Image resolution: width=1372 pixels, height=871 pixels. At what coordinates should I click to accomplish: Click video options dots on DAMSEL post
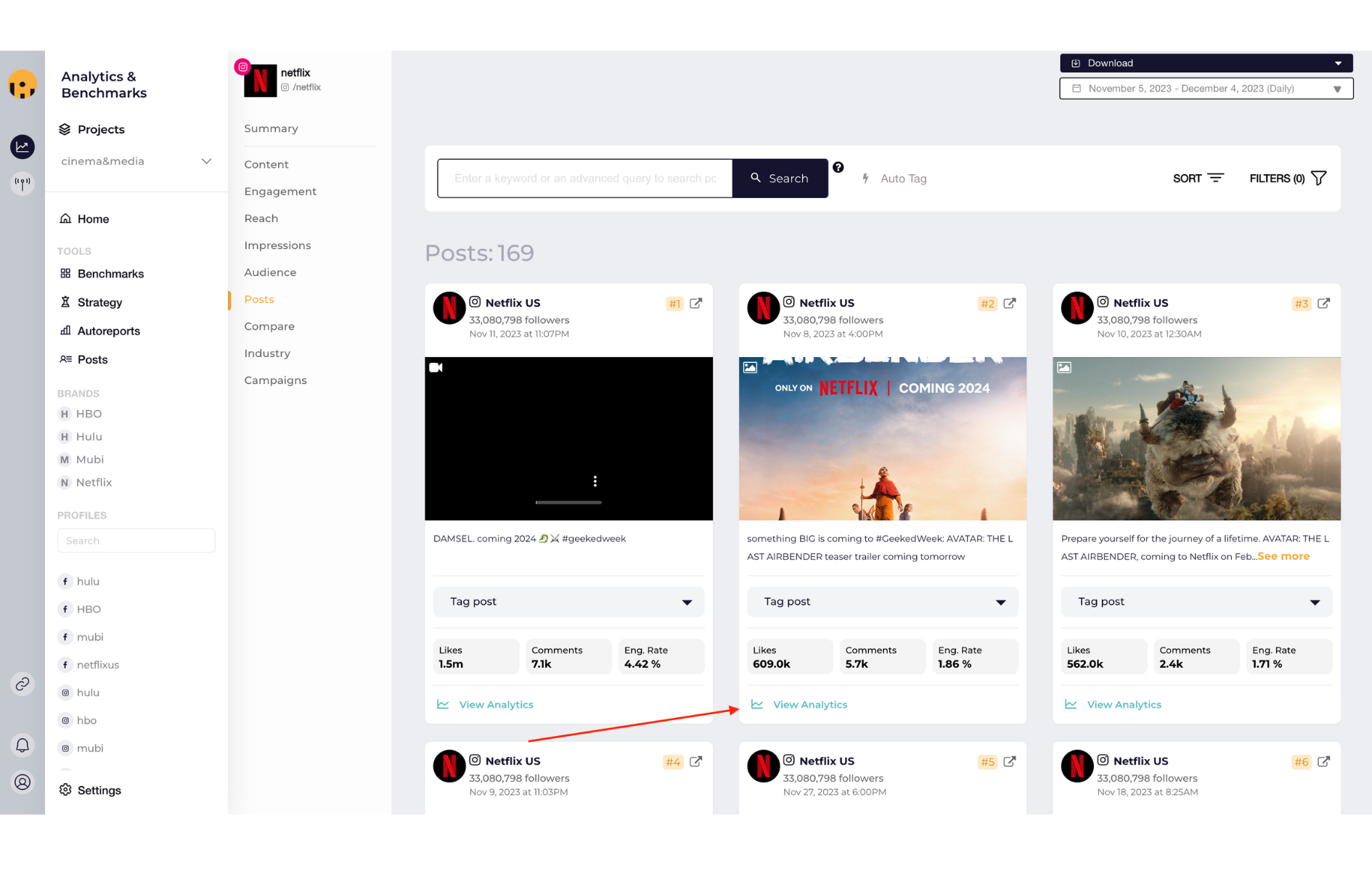click(595, 481)
